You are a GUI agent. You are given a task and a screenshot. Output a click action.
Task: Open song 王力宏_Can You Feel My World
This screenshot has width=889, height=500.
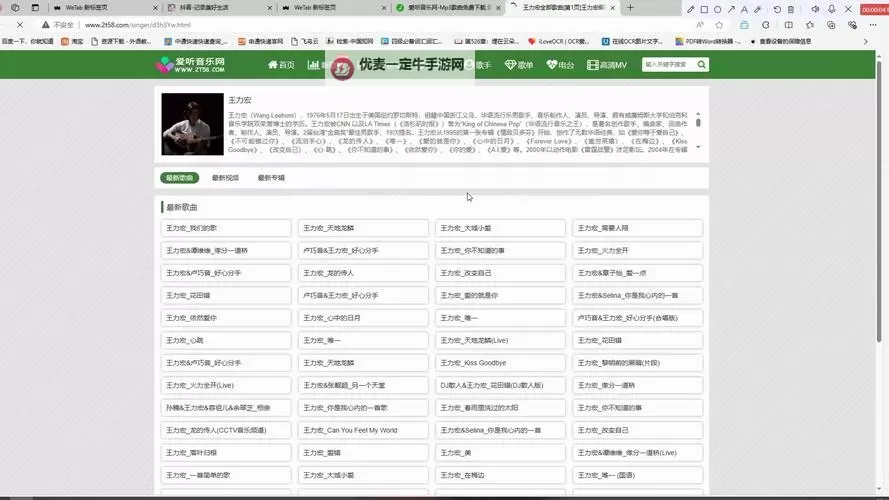[x=363, y=430]
